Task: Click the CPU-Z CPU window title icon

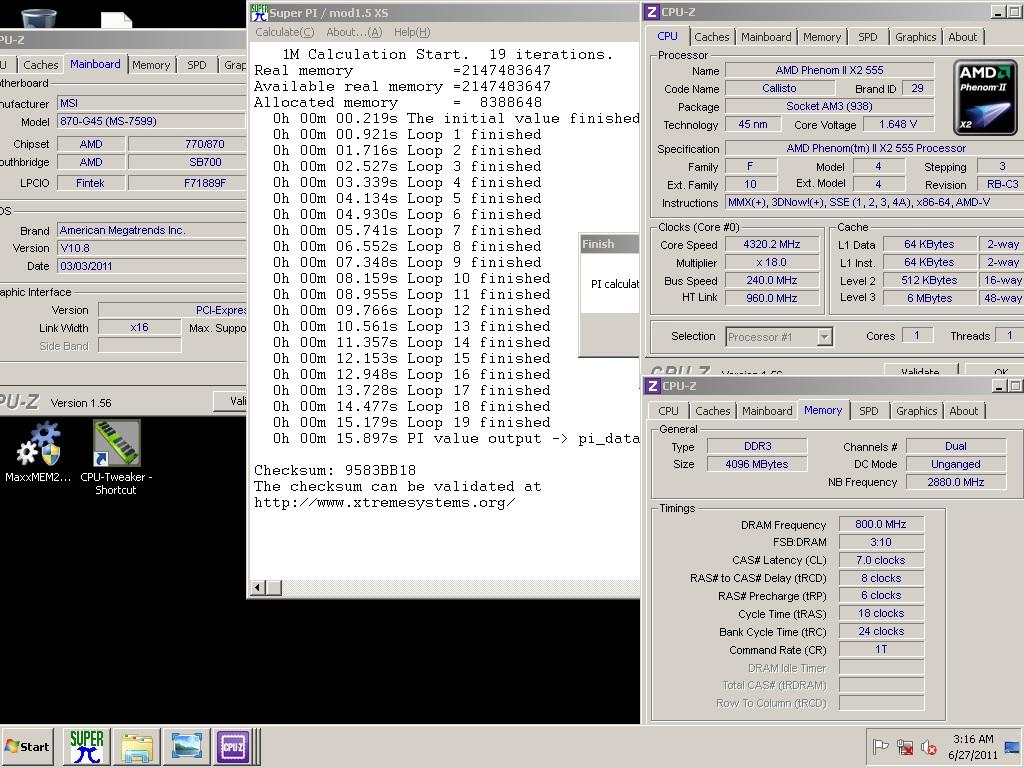Action: click(x=651, y=12)
